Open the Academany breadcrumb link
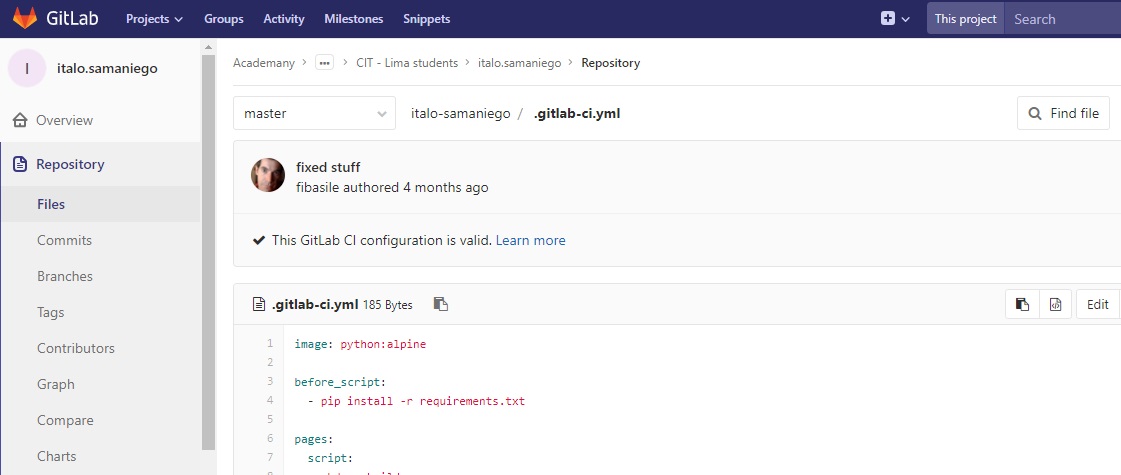This screenshot has width=1121, height=475. click(x=264, y=63)
